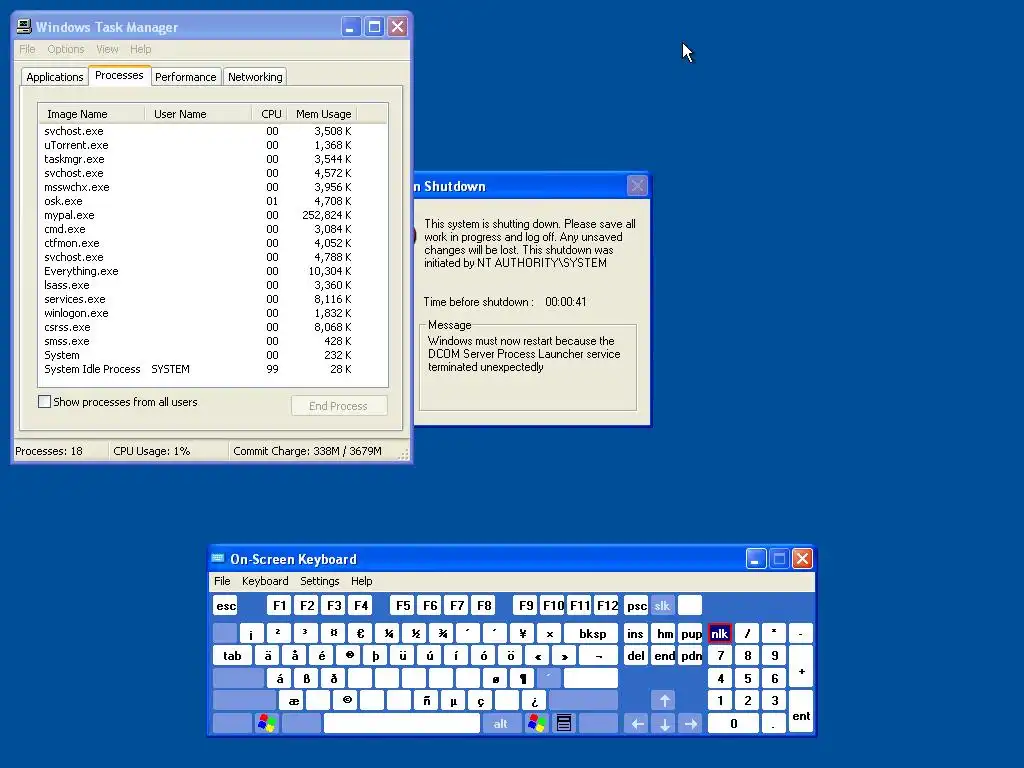The width and height of the screenshot is (1024, 768).
Task: Click the three-quarters fraction key
Action: (x=441, y=633)
